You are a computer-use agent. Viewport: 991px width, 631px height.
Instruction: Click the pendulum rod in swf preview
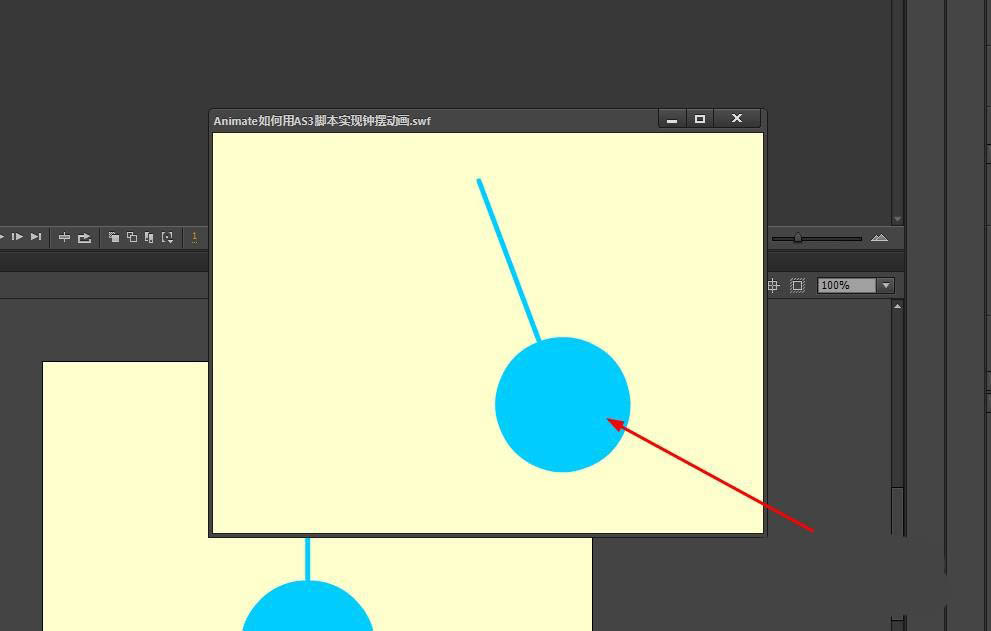[x=509, y=260]
